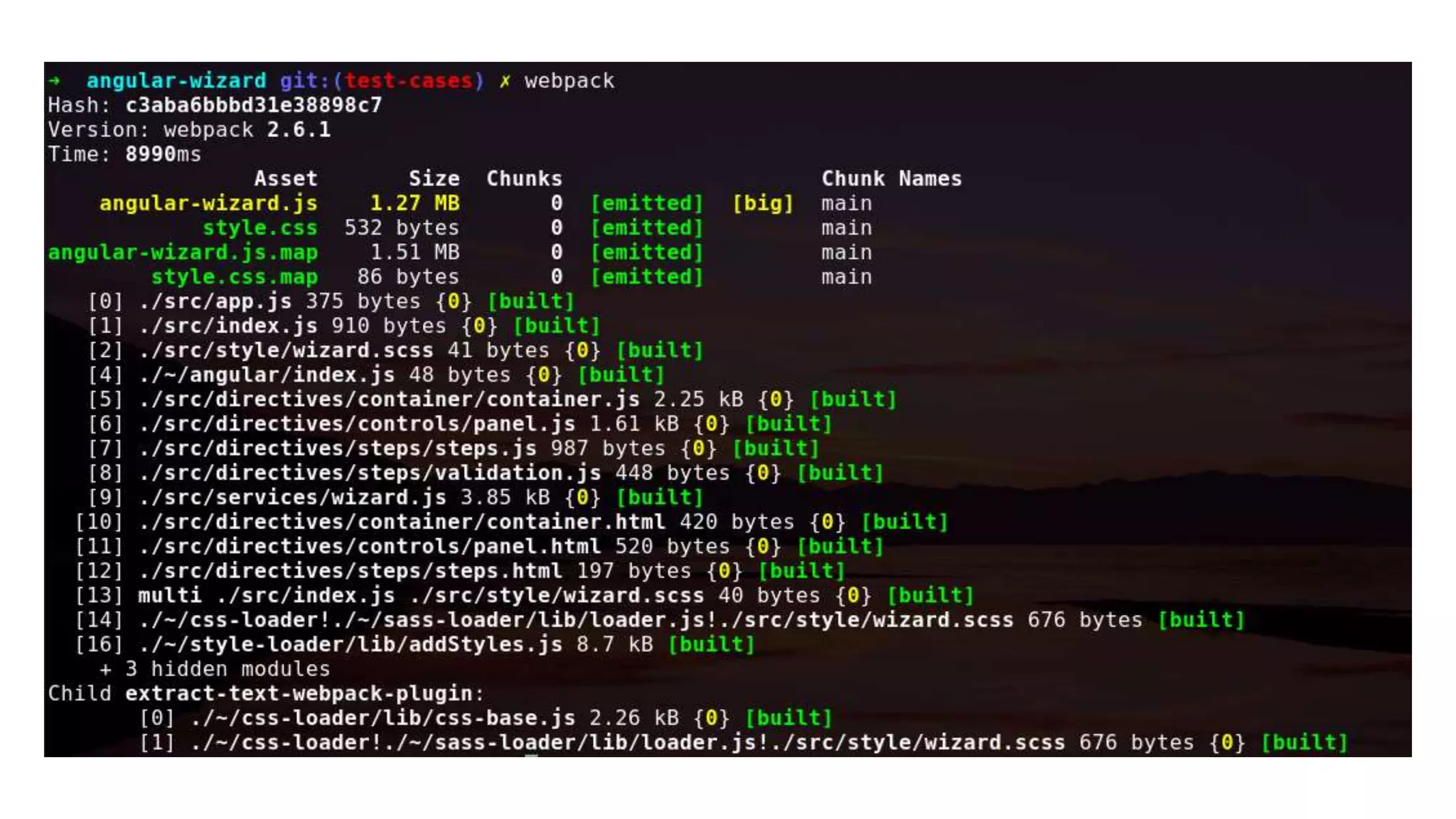Click the [big] warning tag
Image resolution: width=1456 pixels, height=819 pixels.
click(763, 203)
